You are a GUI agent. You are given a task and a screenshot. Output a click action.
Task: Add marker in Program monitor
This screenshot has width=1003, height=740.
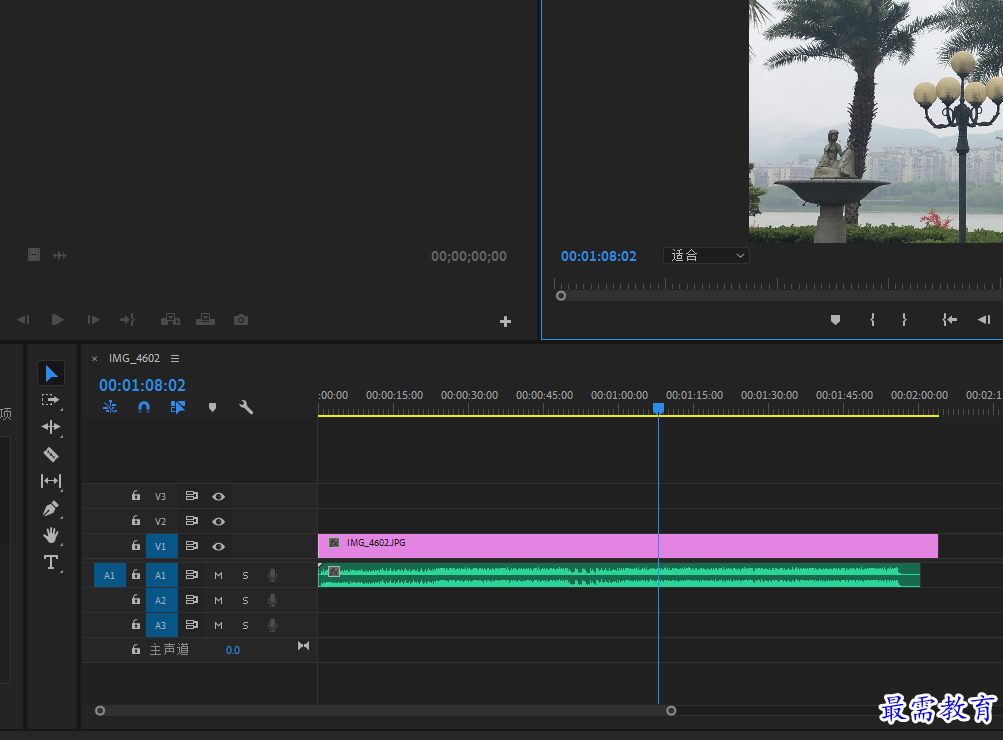coord(835,319)
